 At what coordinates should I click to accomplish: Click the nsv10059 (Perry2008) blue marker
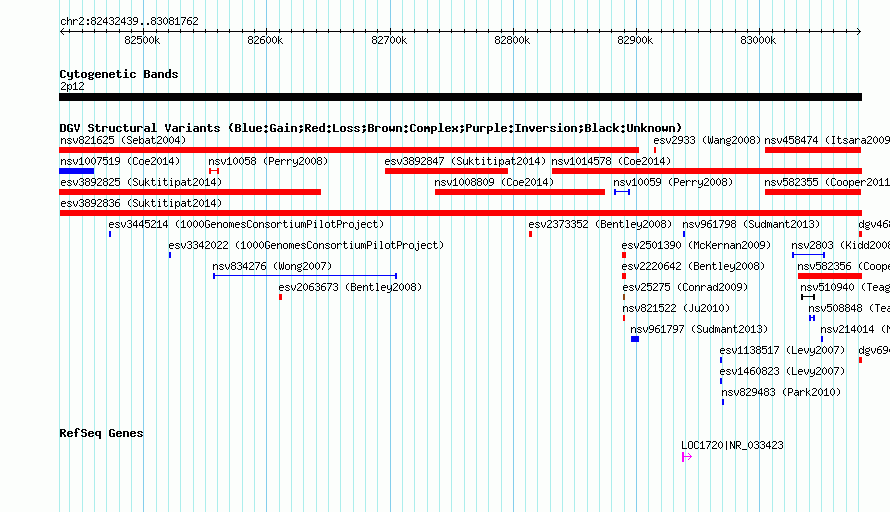622,192
